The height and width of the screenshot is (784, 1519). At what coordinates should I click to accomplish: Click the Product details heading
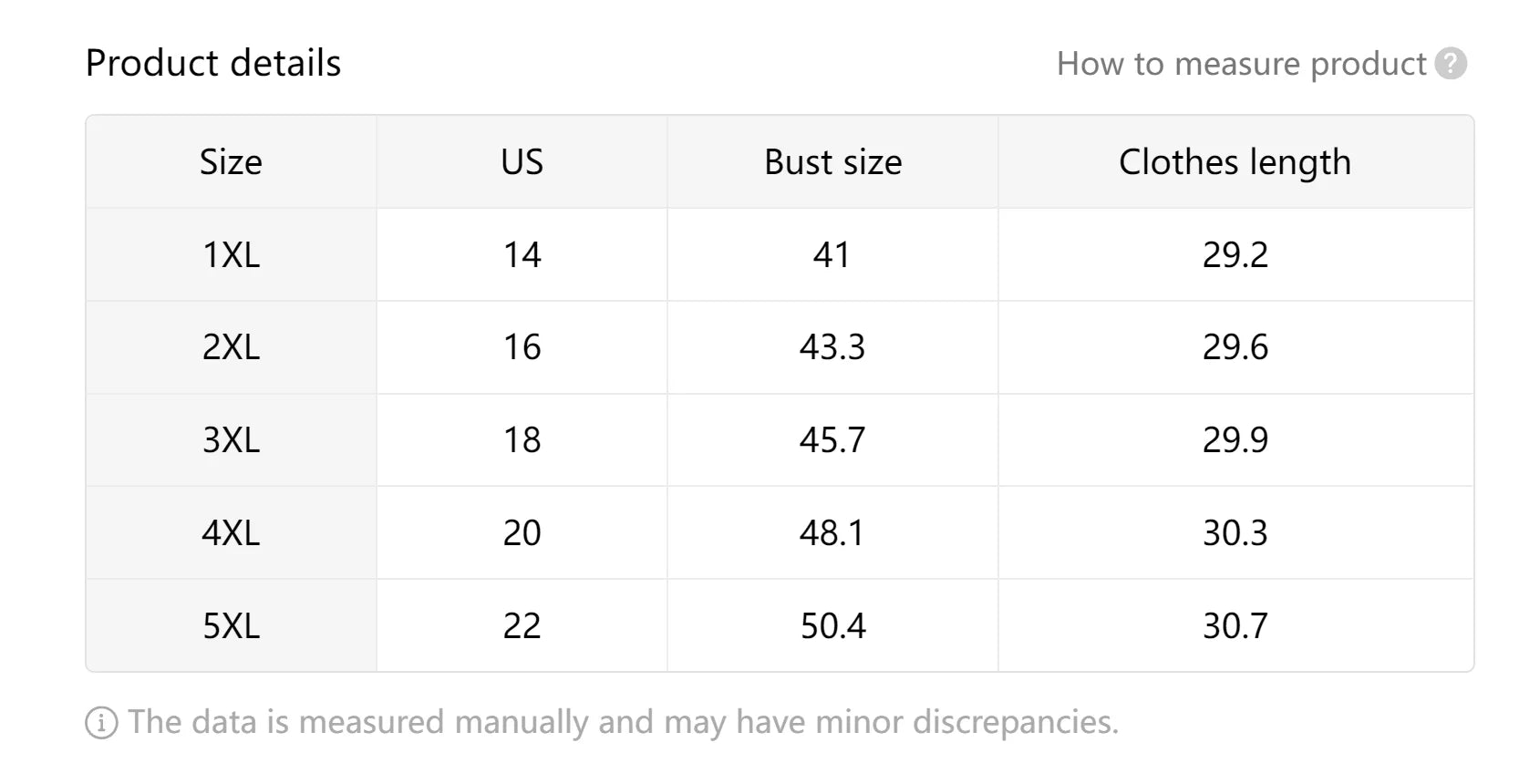(x=213, y=63)
